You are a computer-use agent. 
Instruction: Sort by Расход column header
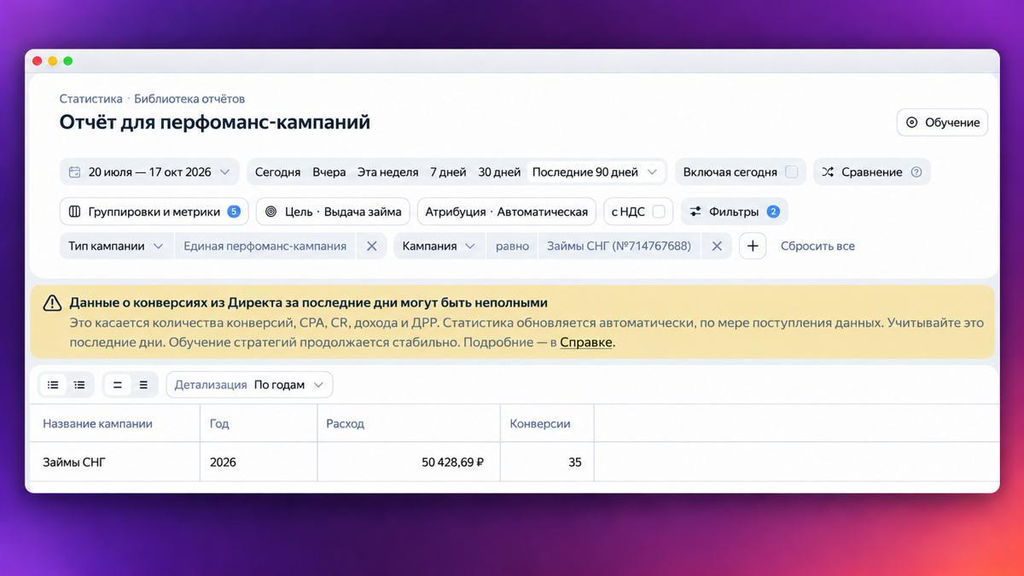[345, 423]
